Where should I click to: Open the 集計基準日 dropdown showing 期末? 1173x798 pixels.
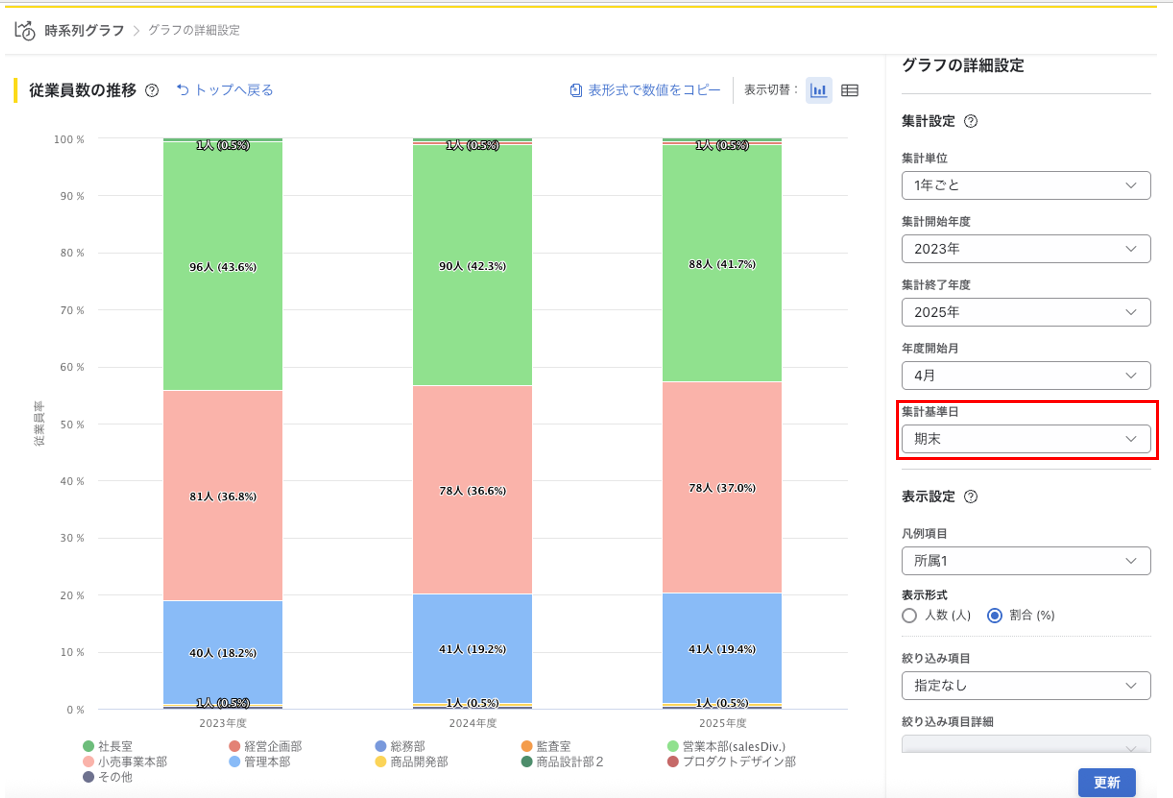(x=1026, y=439)
